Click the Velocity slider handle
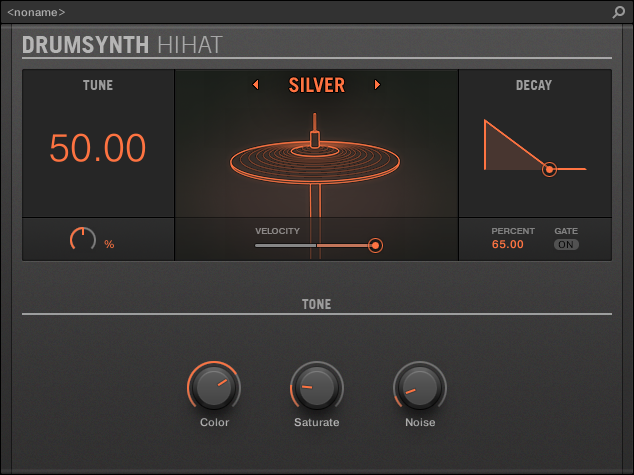 click(375, 245)
